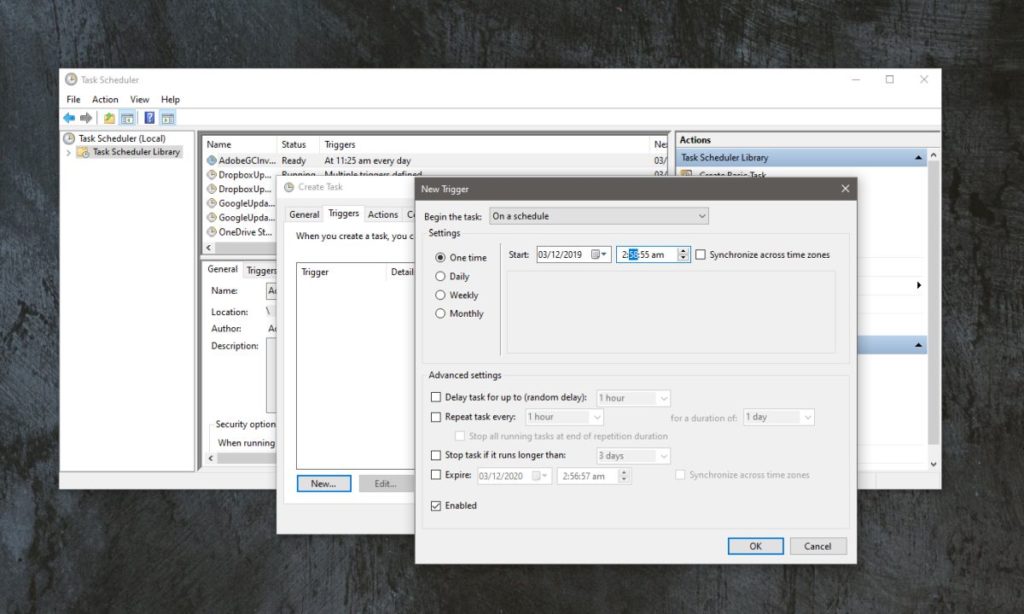The image size is (1024, 614).
Task: Open Help via blue question mark icon
Action: [x=149, y=118]
